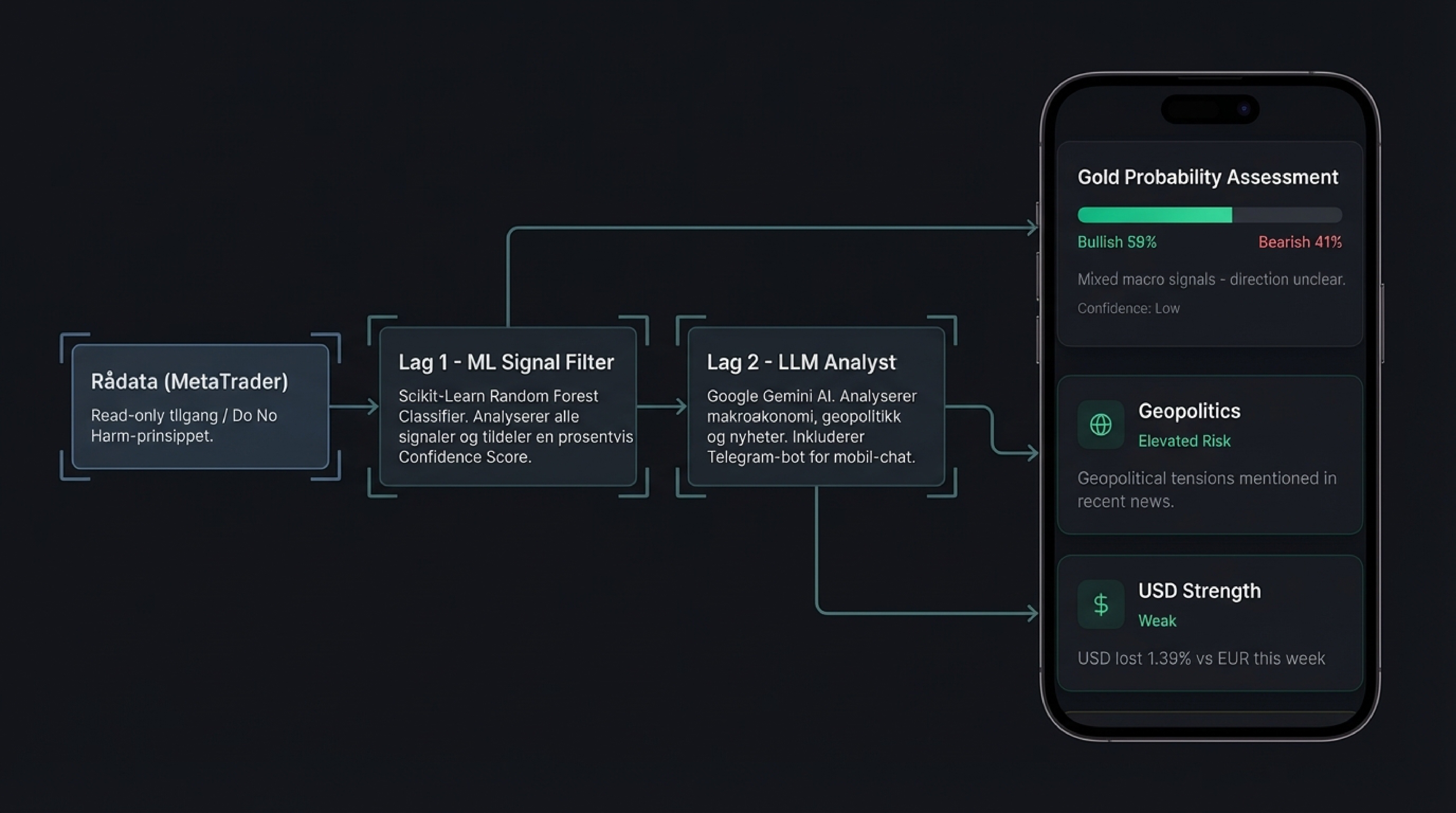Click the dollar sign icon

point(1101,604)
